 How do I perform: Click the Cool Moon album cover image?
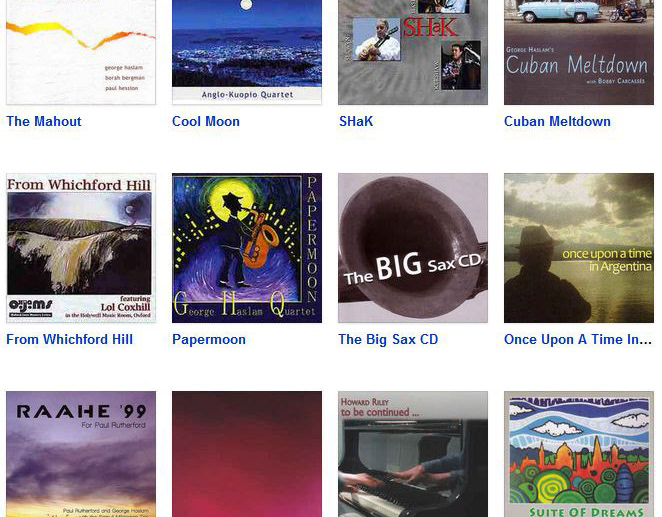pyautogui.click(x=247, y=52)
